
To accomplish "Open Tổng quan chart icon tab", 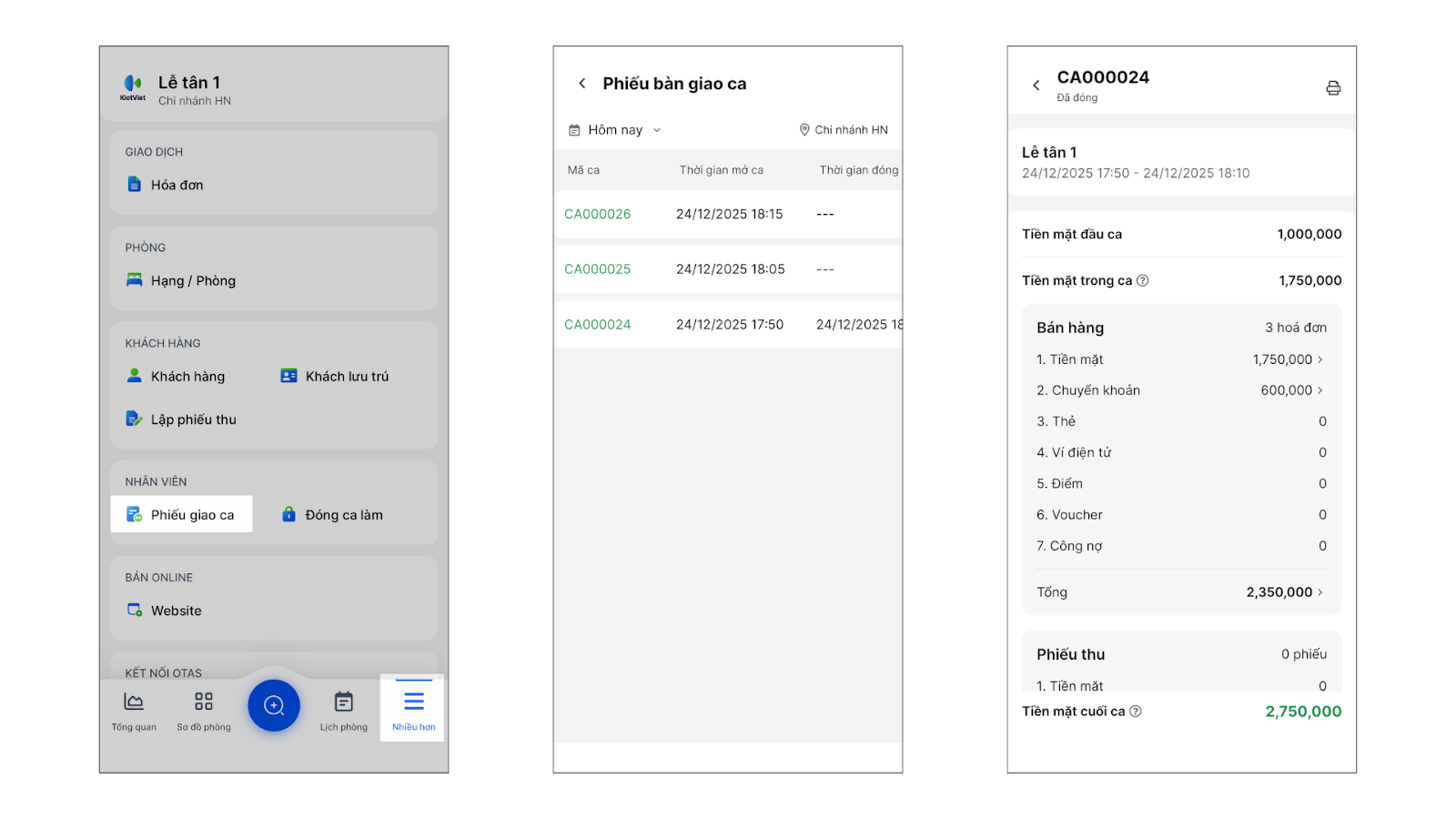I will coord(134,711).
